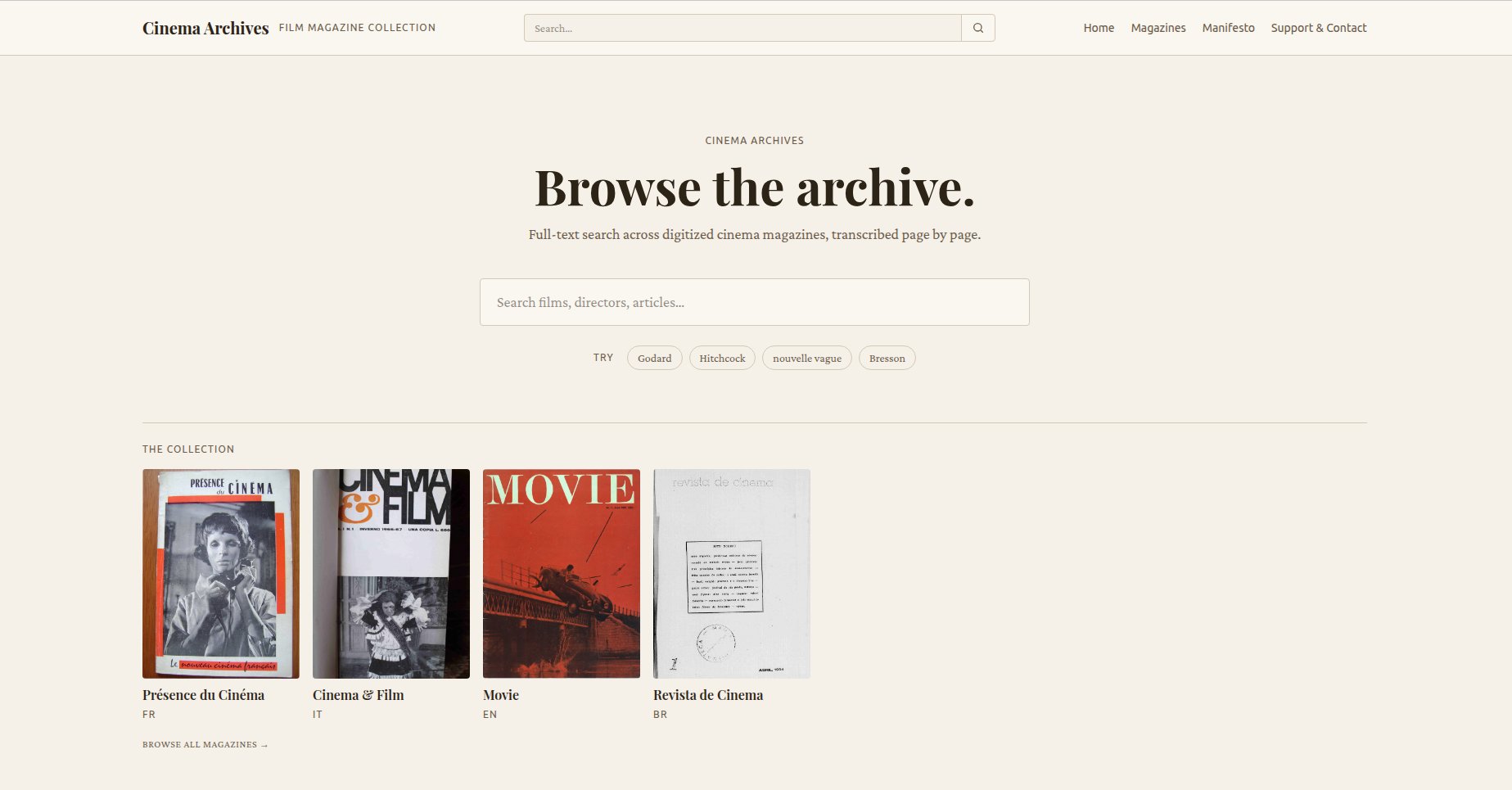Open the red Movie magazine cover

tap(562, 574)
